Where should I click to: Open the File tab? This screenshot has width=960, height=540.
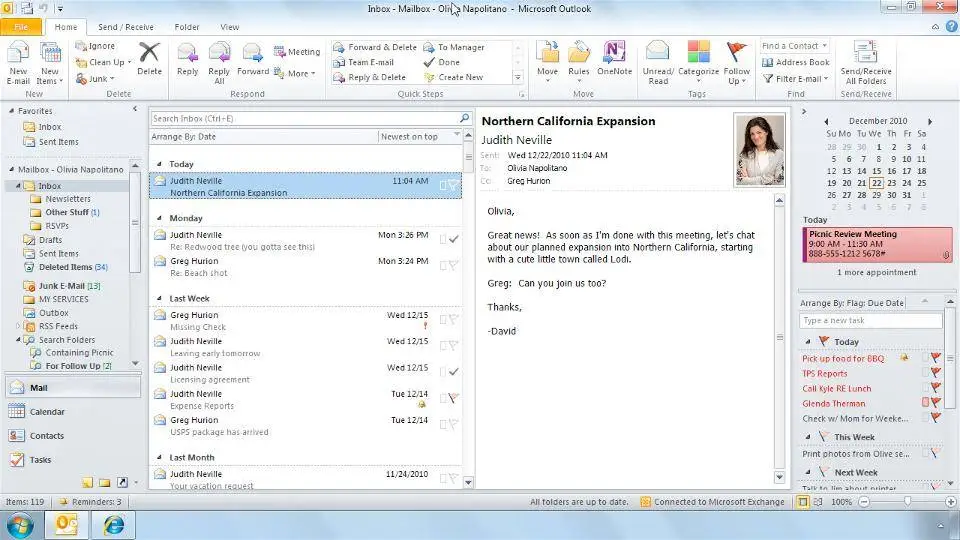[x=21, y=27]
